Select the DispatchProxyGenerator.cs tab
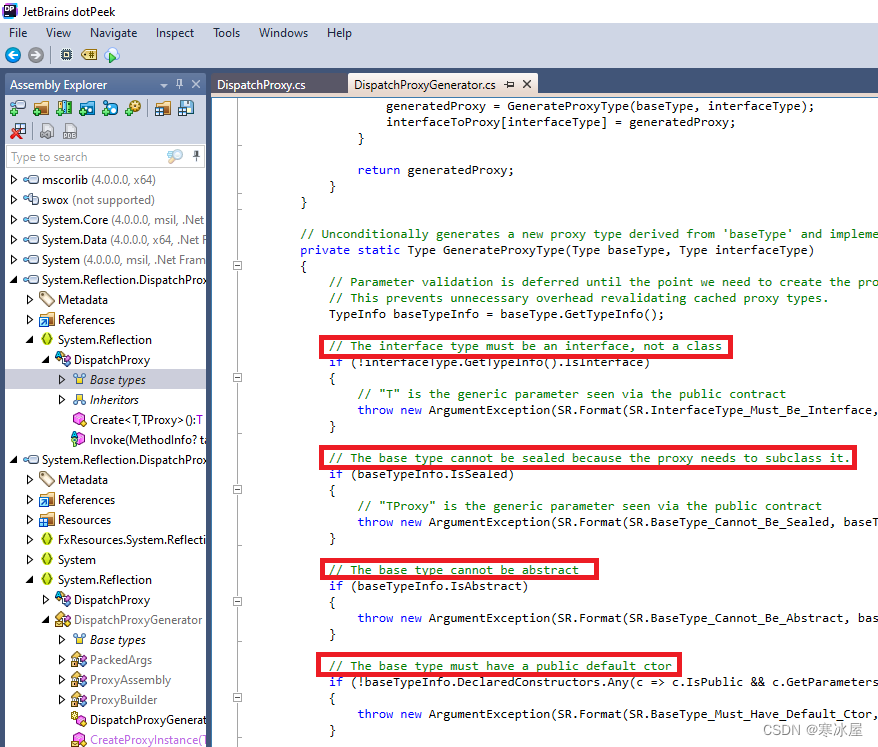 pyautogui.click(x=424, y=85)
